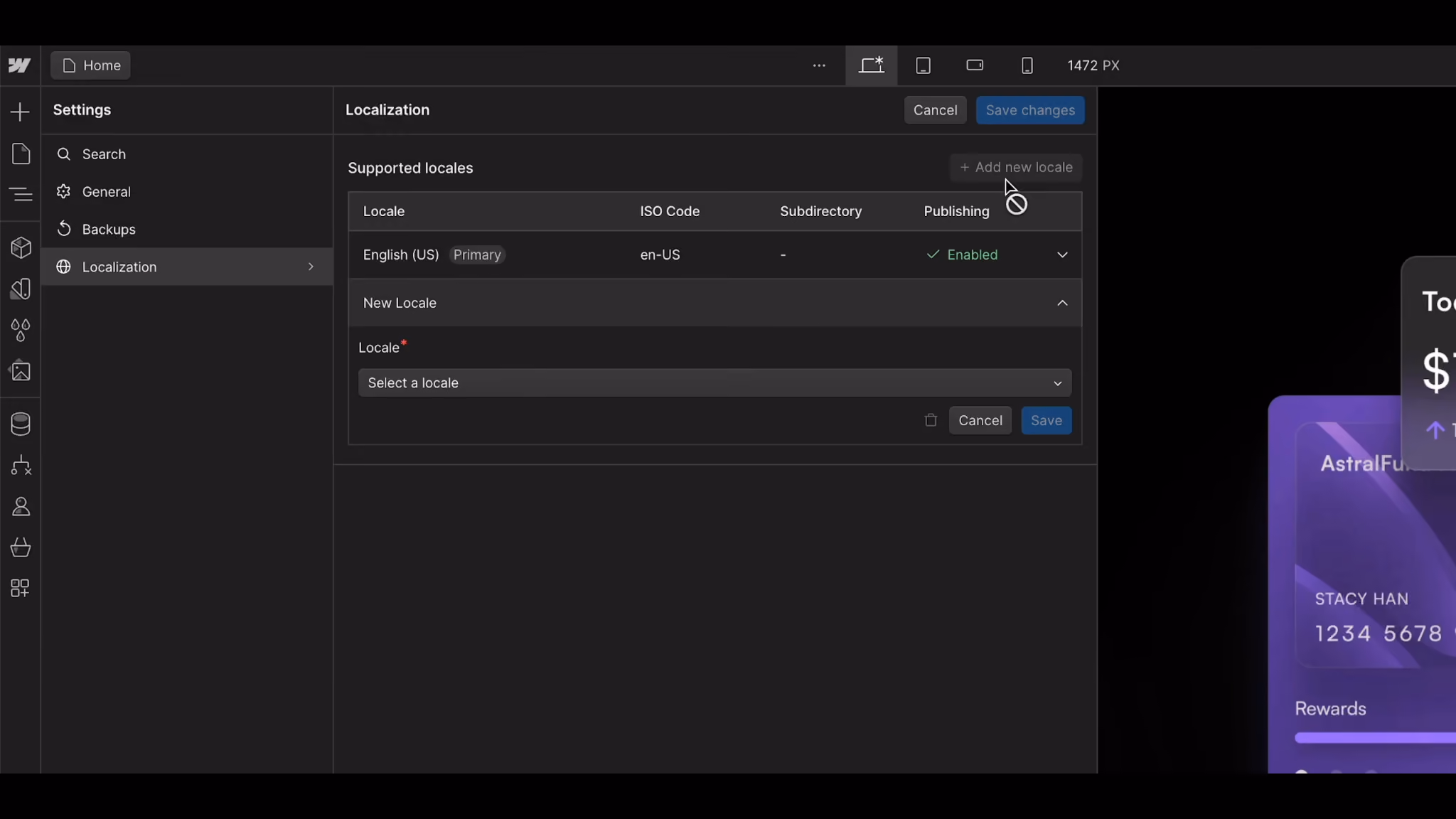Open the three-dots more options menu
This screenshot has height=819, width=1456.
[x=819, y=65]
